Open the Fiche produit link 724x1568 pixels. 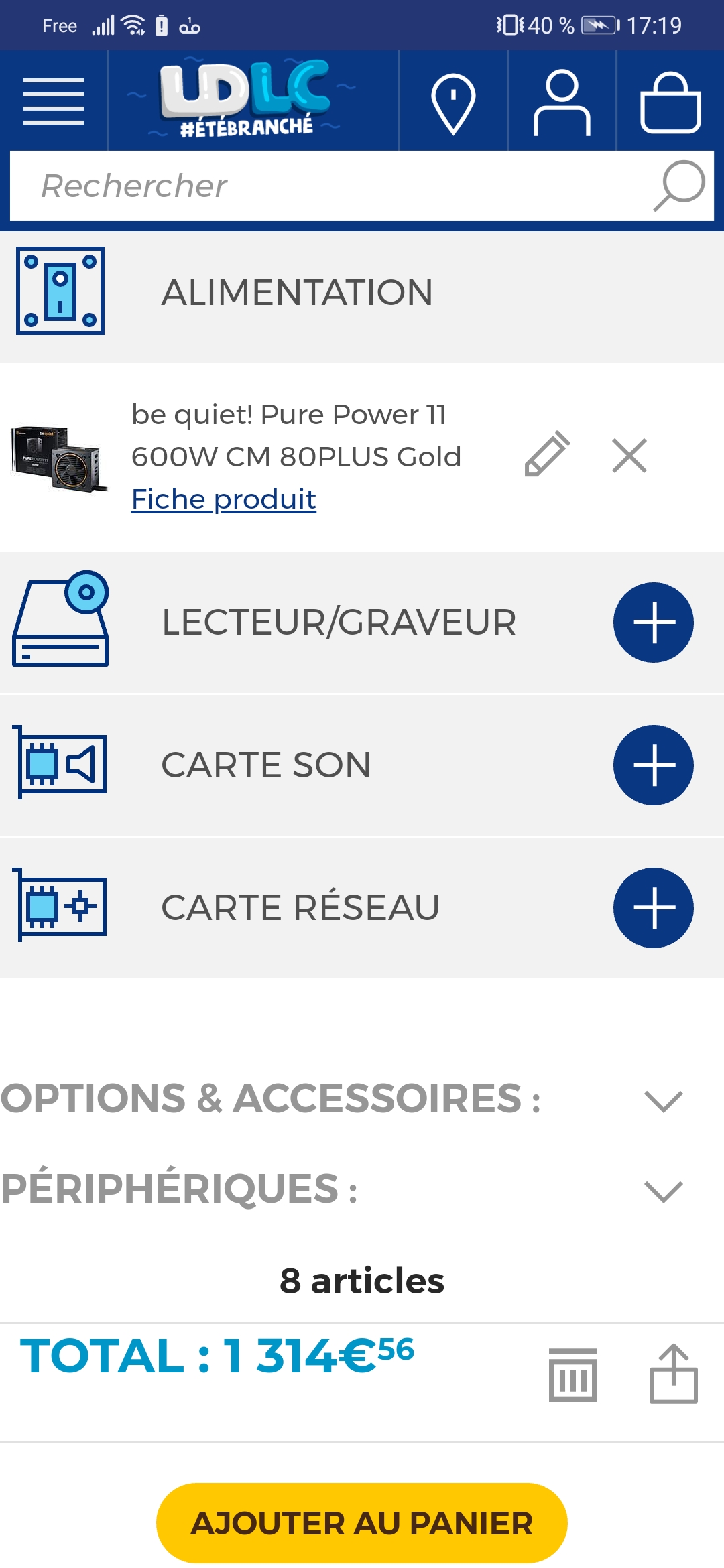(x=223, y=499)
